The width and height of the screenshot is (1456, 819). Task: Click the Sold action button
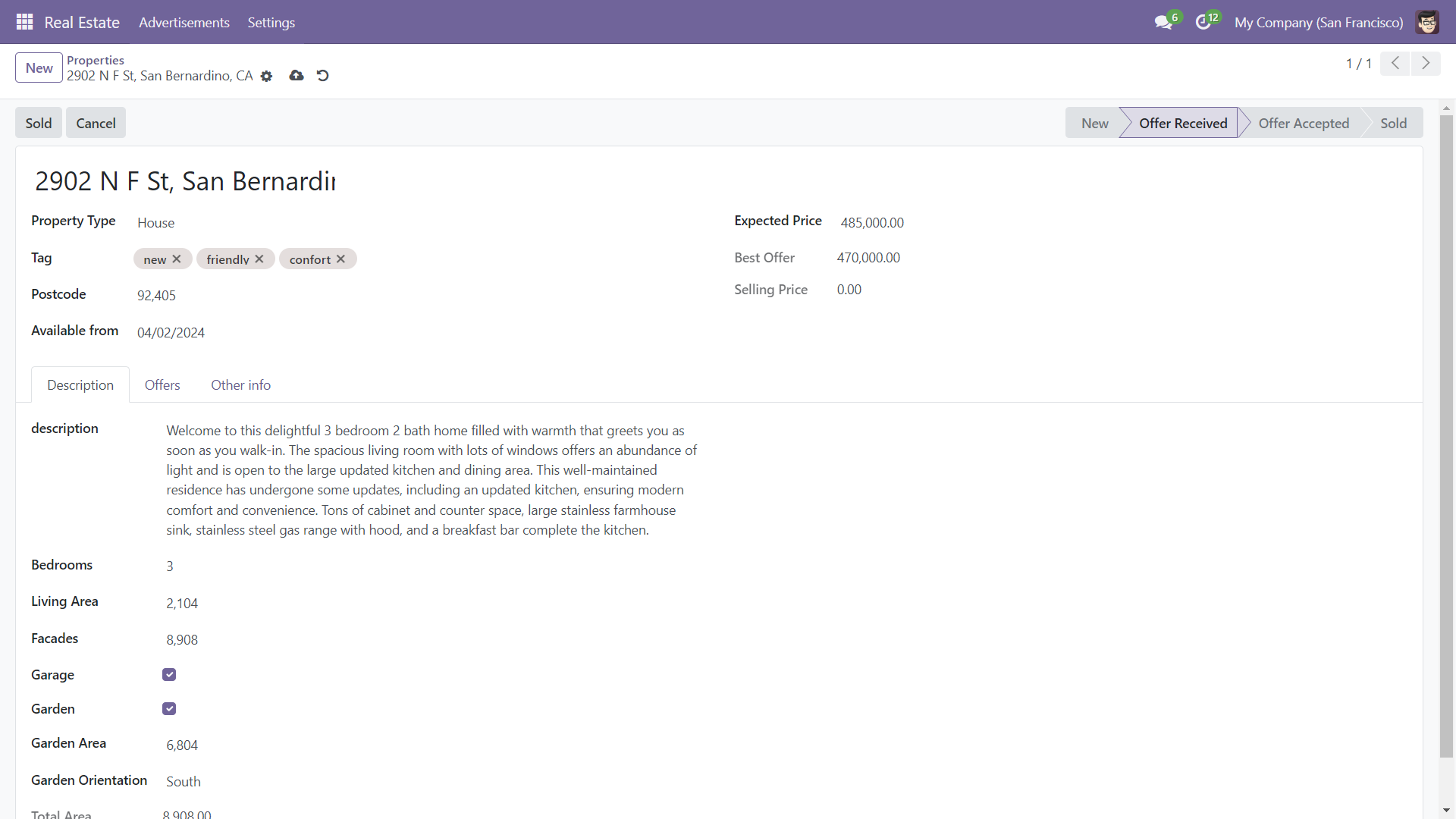click(x=39, y=124)
